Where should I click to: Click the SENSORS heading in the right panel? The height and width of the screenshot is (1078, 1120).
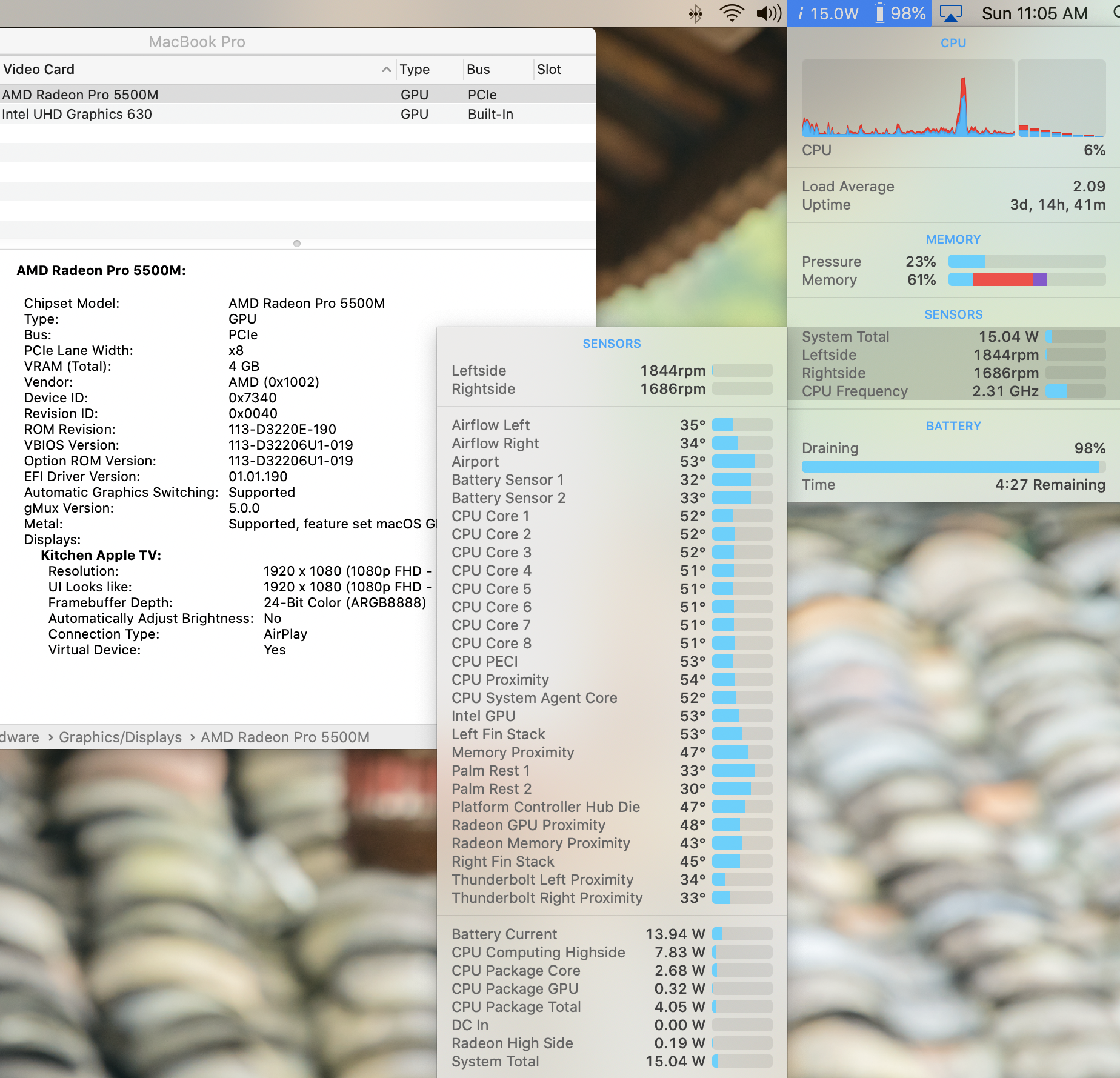(953, 314)
